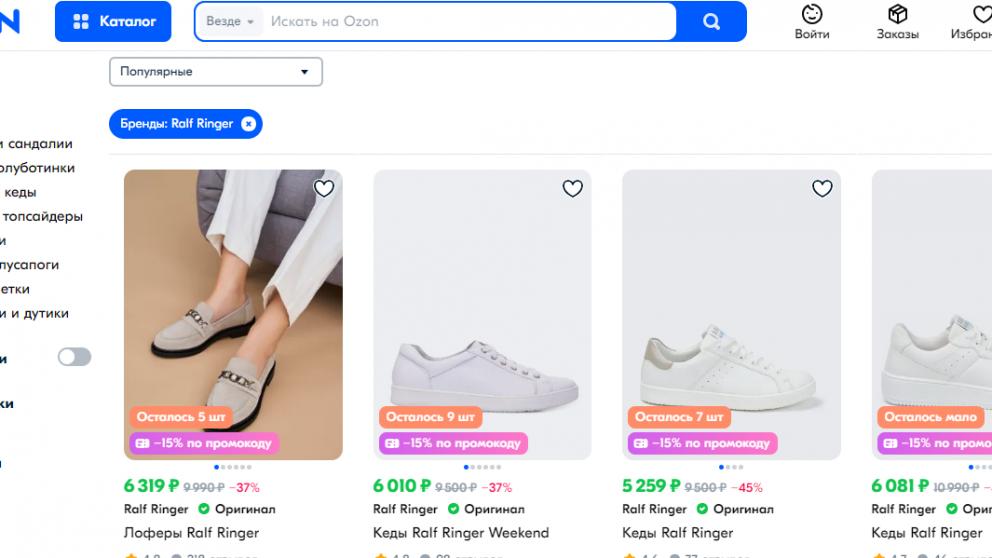The height and width of the screenshot is (558, 992).
Task: Toggle the sidebar filter switch
Action: pyautogui.click(x=74, y=357)
